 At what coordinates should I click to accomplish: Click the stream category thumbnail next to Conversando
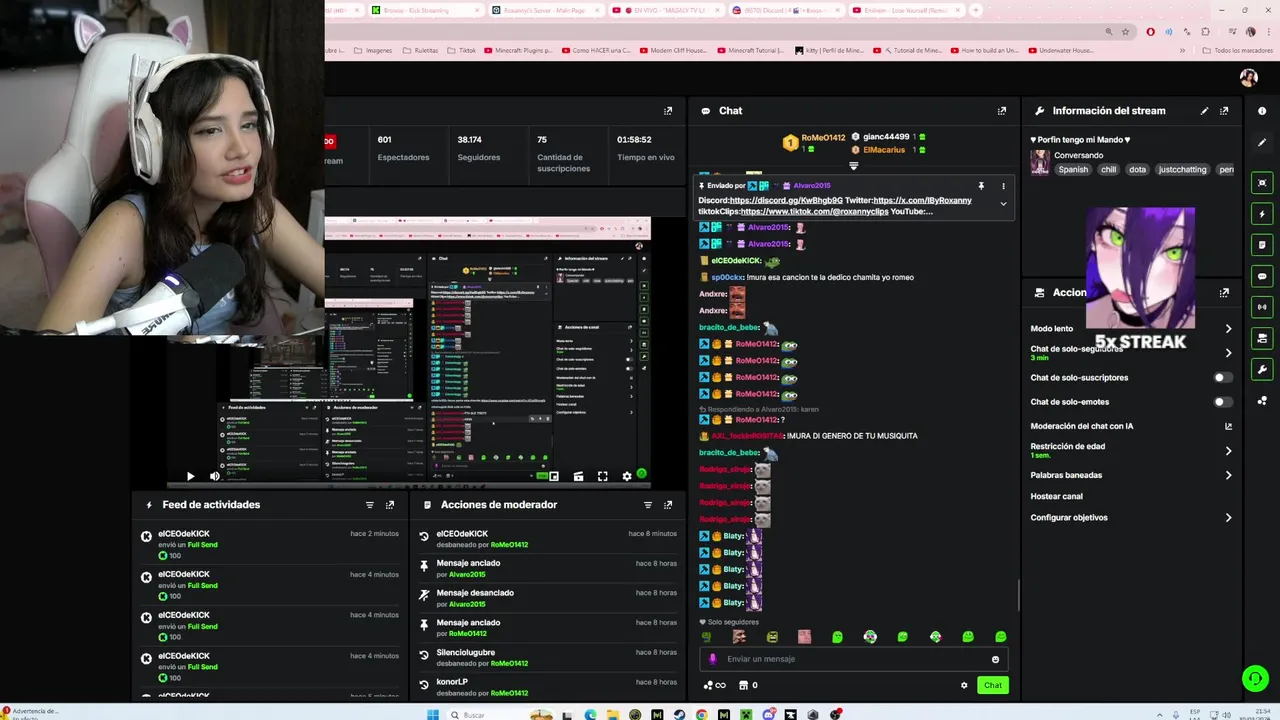click(x=1040, y=162)
